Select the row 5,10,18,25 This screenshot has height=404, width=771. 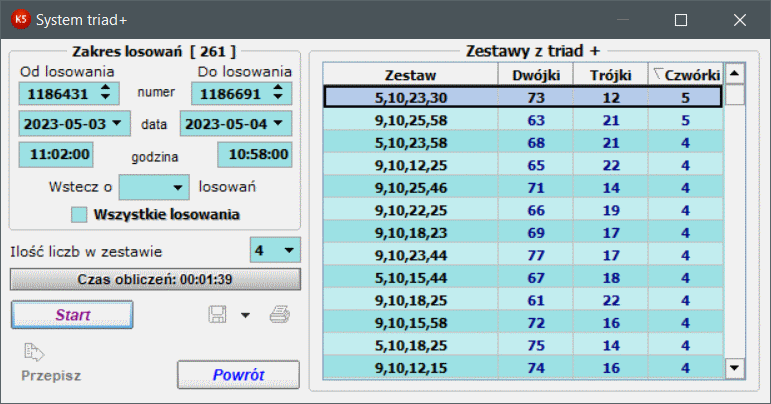click(x=523, y=346)
